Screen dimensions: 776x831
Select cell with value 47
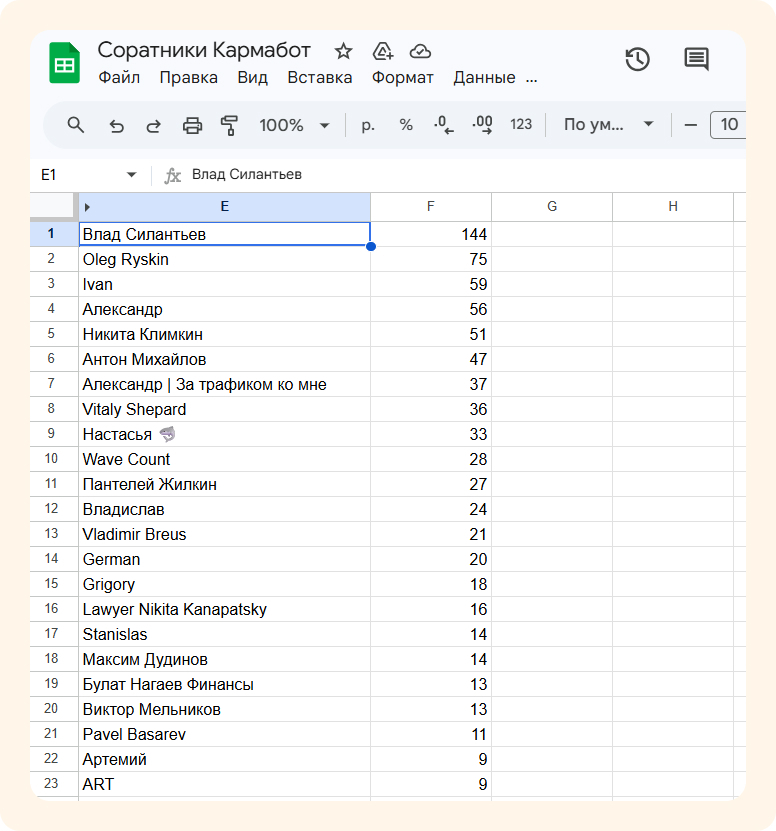[431, 359]
